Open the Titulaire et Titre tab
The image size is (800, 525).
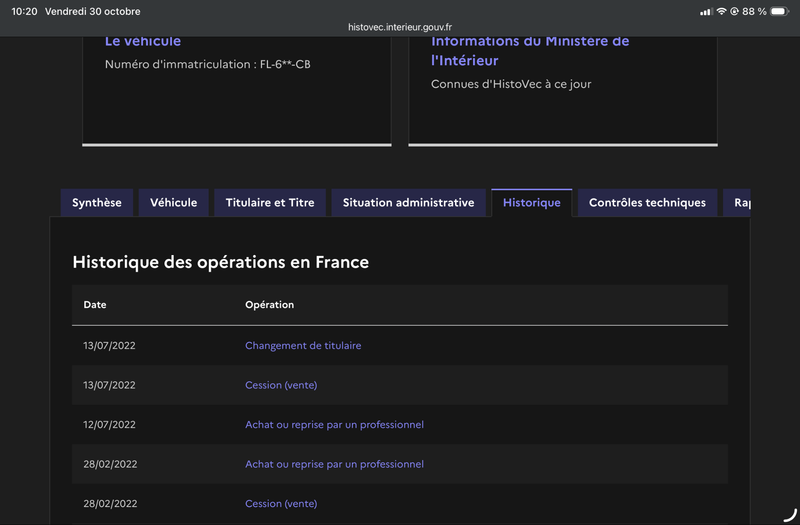(x=270, y=203)
